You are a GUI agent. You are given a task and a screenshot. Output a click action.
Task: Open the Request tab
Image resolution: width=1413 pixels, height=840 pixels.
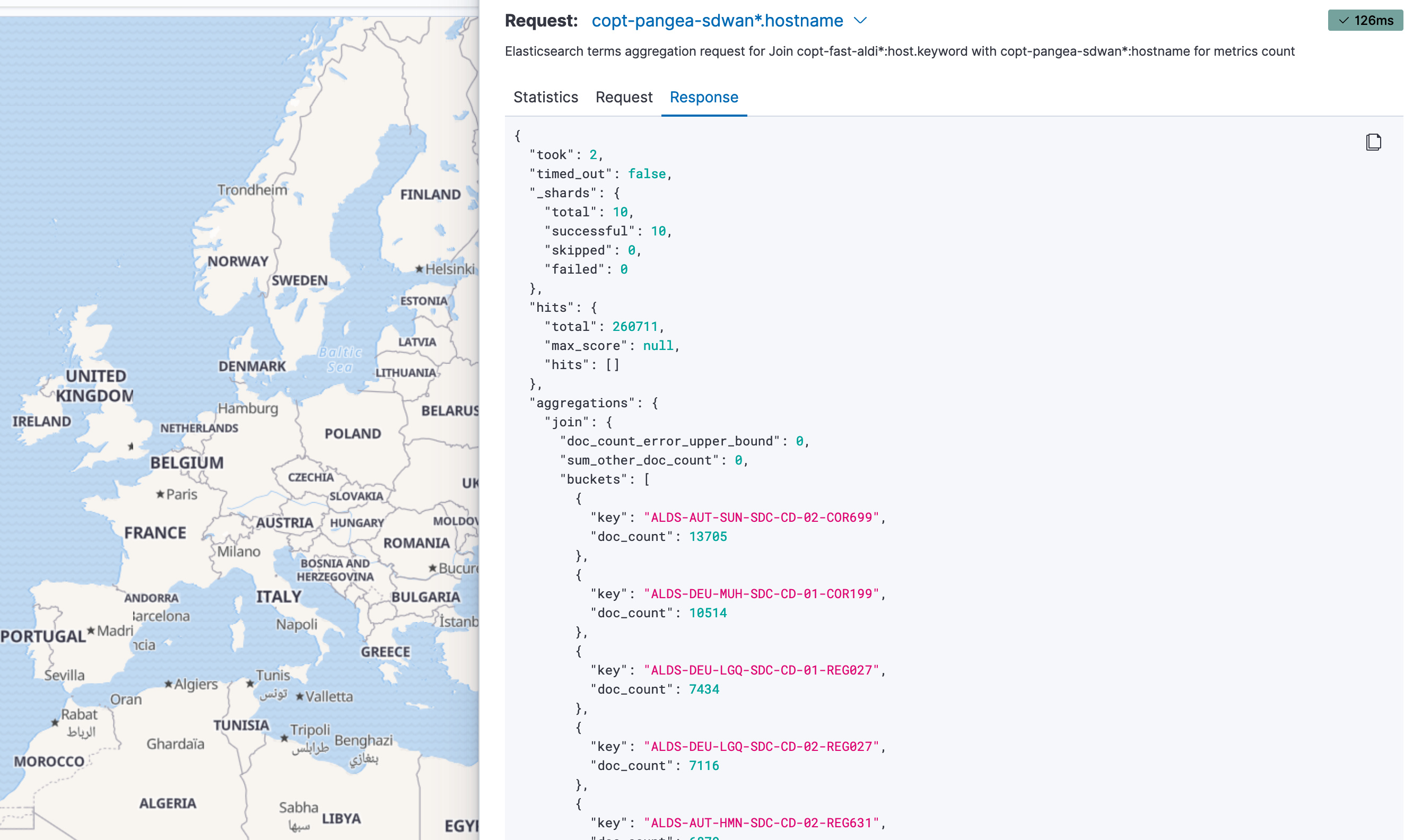click(x=623, y=98)
